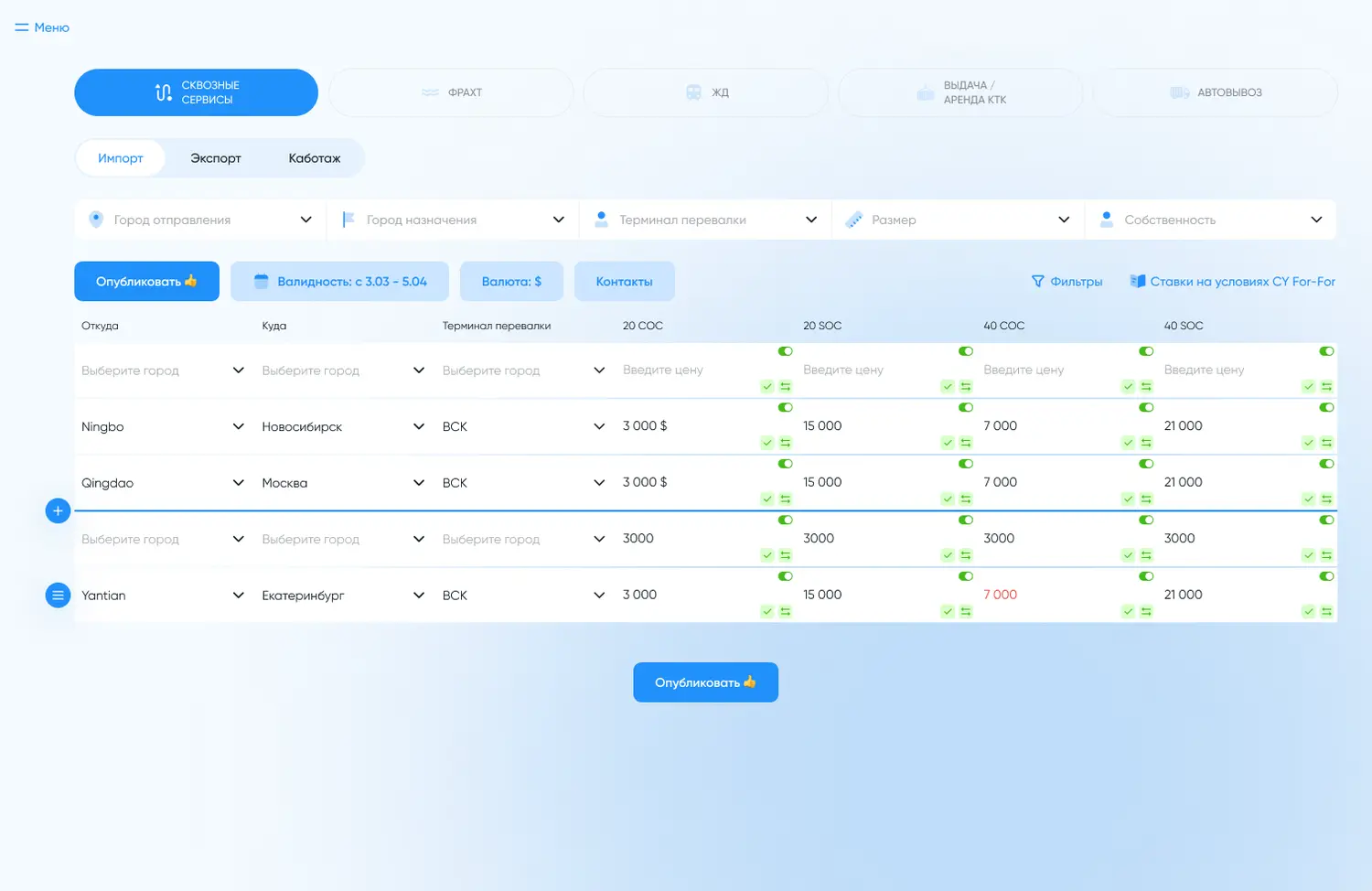This screenshot has height=891, width=1372.
Task: Toggle the switch in Ningbo 20 COC cell
Action: (x=785, y=408)
